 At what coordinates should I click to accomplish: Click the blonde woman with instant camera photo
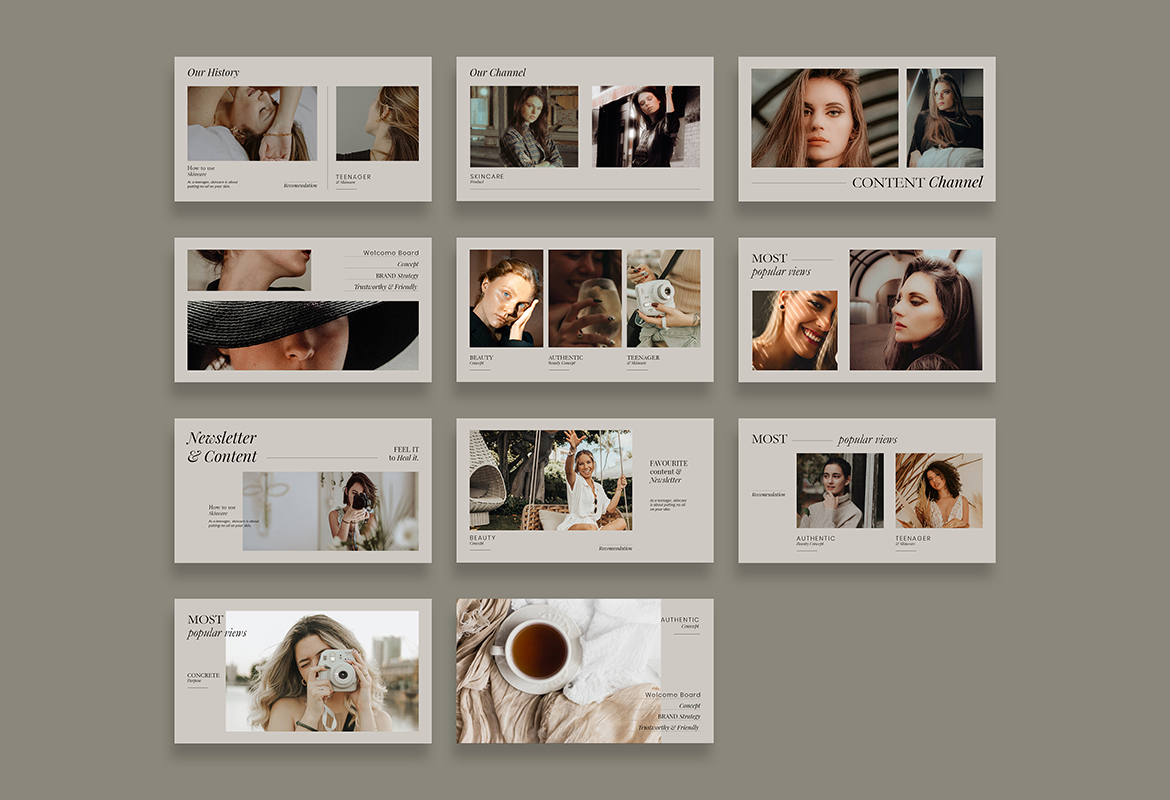pos(321,670)
